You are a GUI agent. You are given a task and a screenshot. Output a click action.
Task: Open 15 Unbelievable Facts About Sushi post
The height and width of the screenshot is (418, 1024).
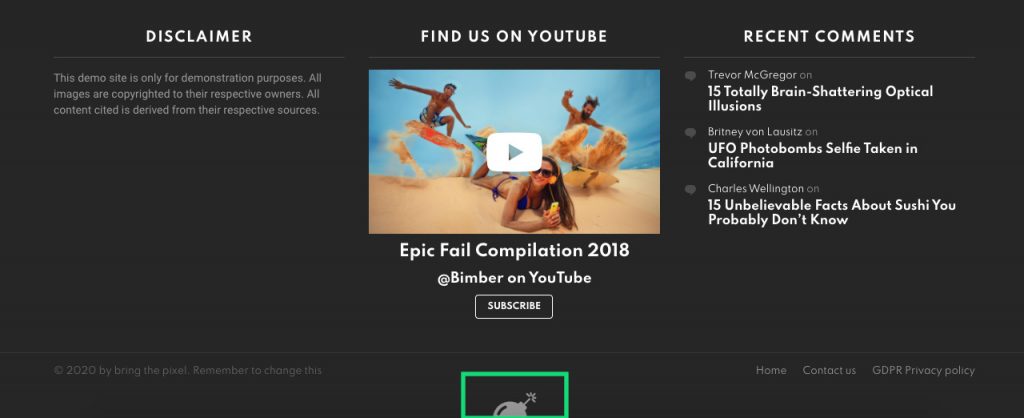click(832, 212)
